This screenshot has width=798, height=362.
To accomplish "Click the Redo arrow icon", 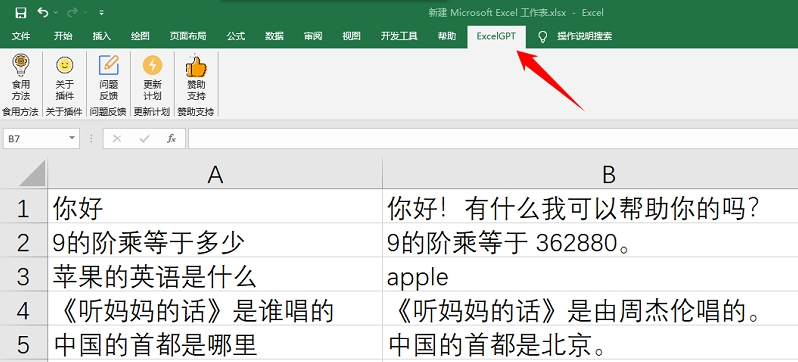I will click(x=72, y=12).
